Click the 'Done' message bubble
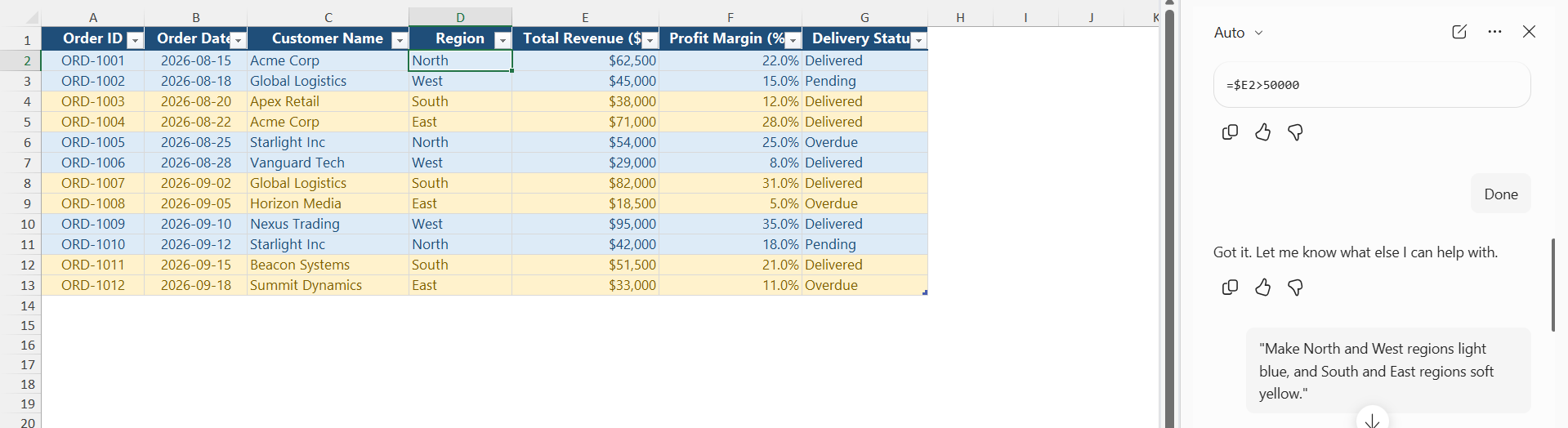Viewport: 1568px width, 428px height. (x=1501, y=194)
